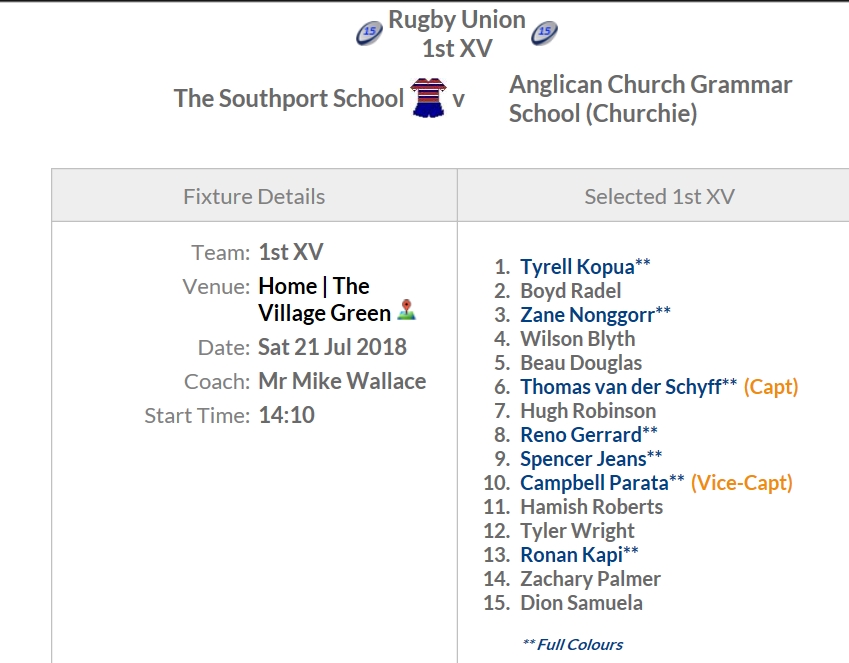Click the left rugby ball icon
The width and height of the screenshot is (849, 663).
coord(369,32)
